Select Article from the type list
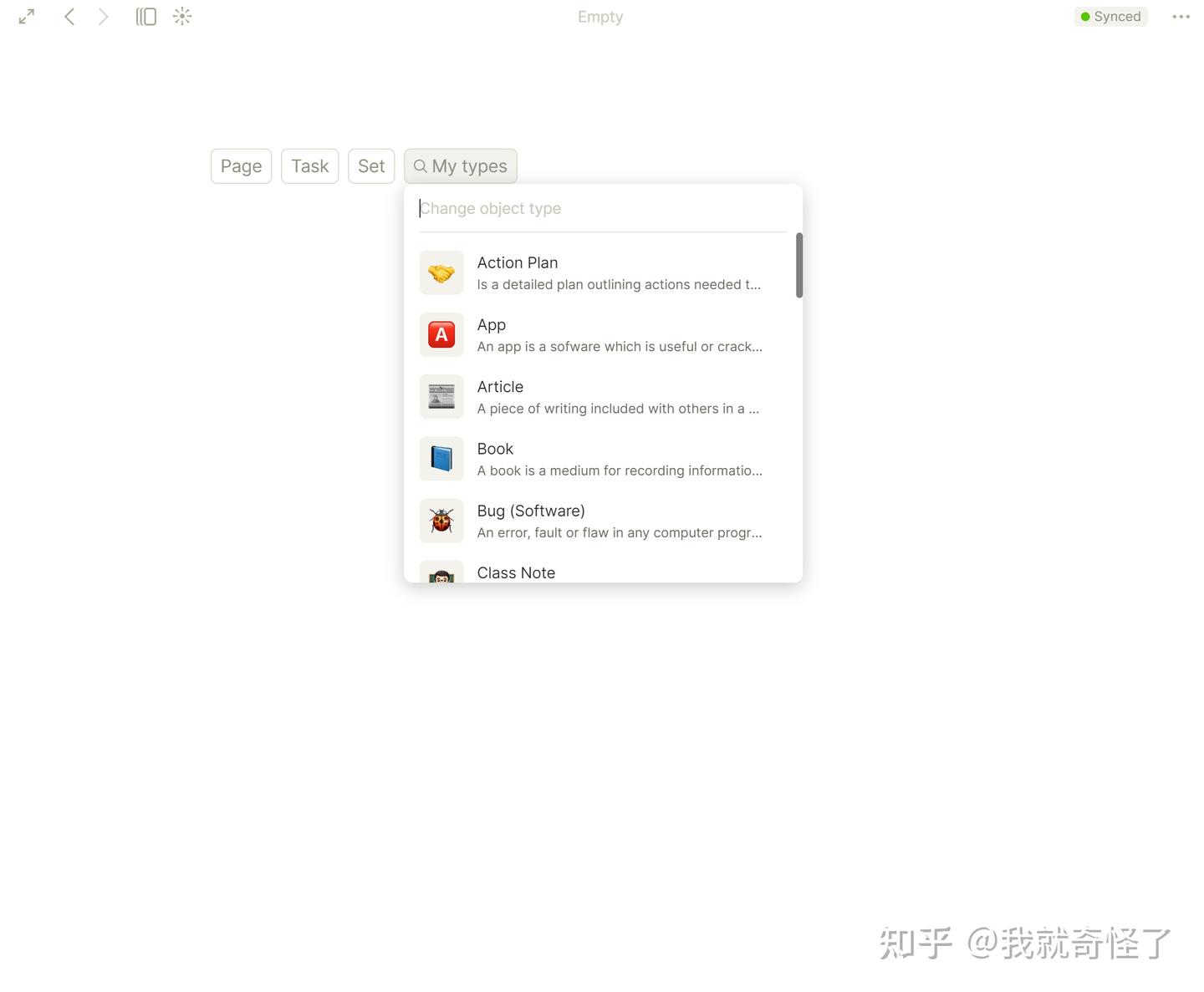Screen dimensions: 1204x992 pos(603,396)
